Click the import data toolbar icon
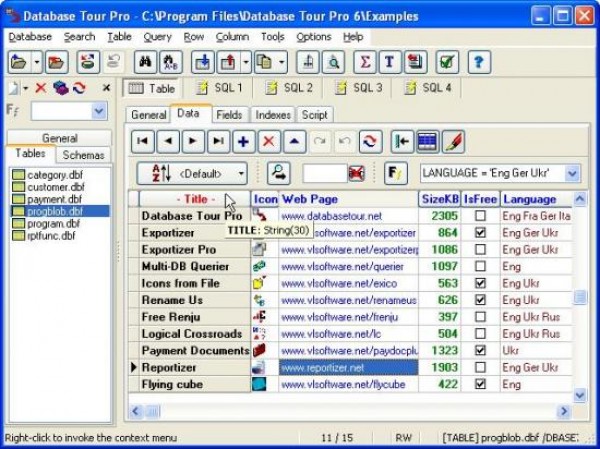This screenshot has width=600, height=449. 202,62
